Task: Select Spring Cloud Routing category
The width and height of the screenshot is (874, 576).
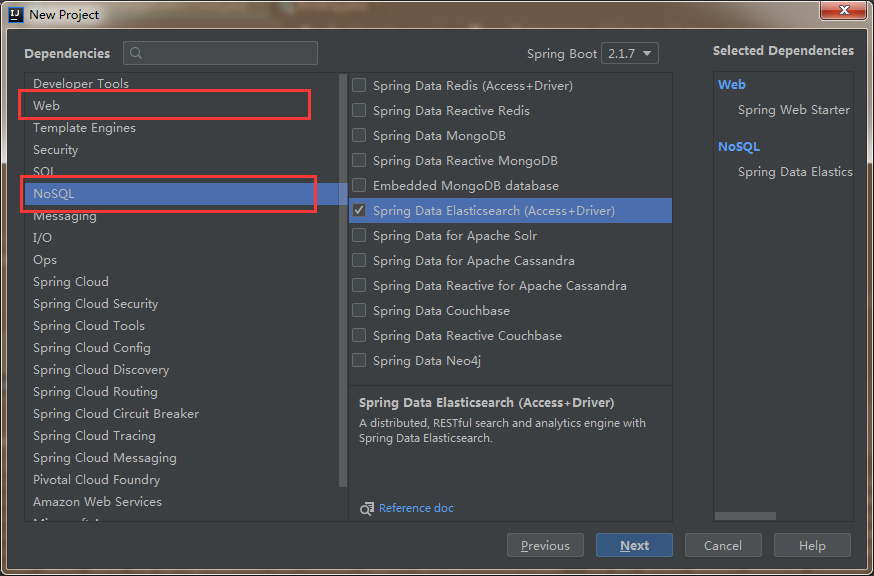Action: pos(182,392)
